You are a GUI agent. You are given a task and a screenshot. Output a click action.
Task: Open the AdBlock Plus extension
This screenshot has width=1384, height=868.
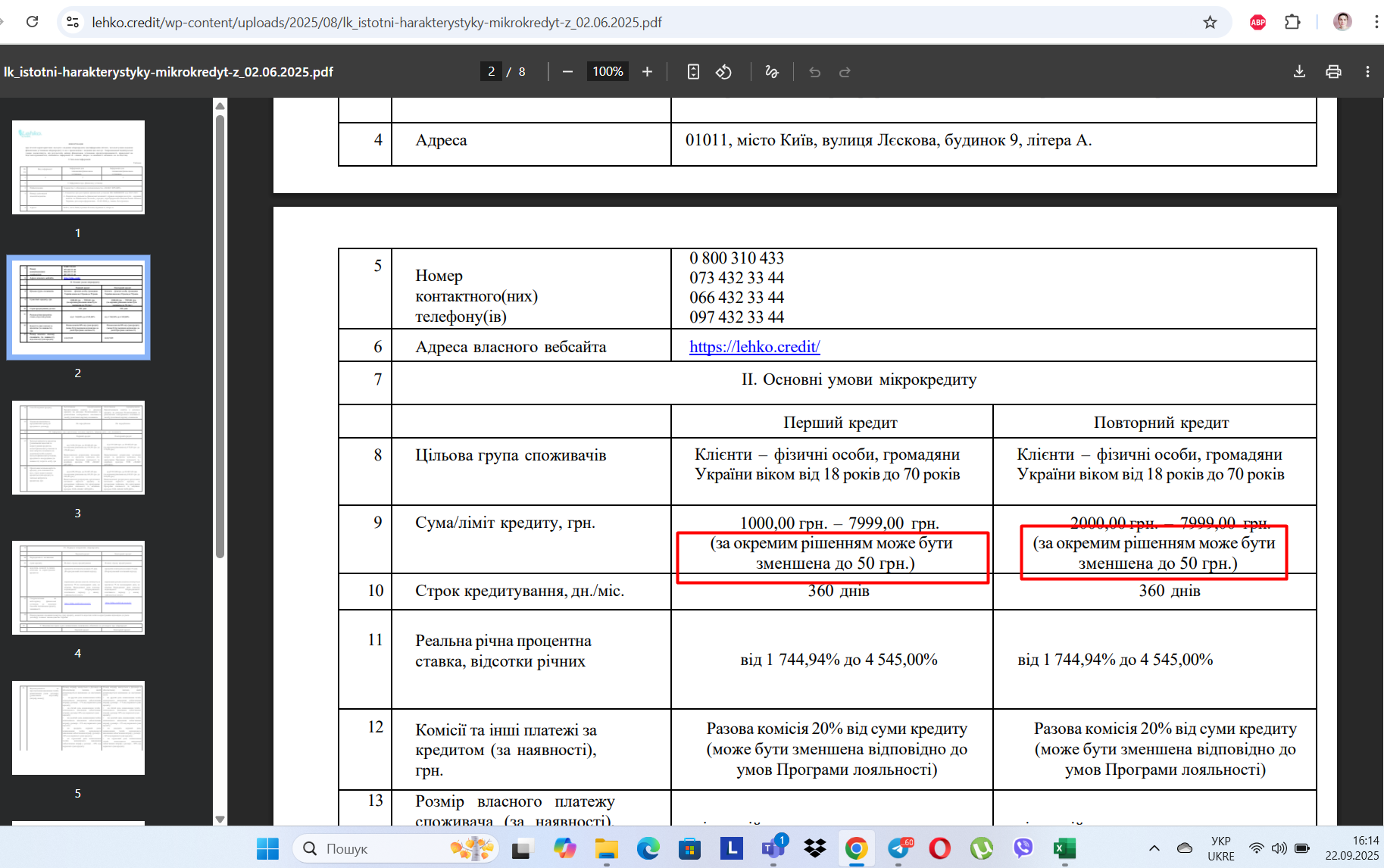[x=1258, y=22]
